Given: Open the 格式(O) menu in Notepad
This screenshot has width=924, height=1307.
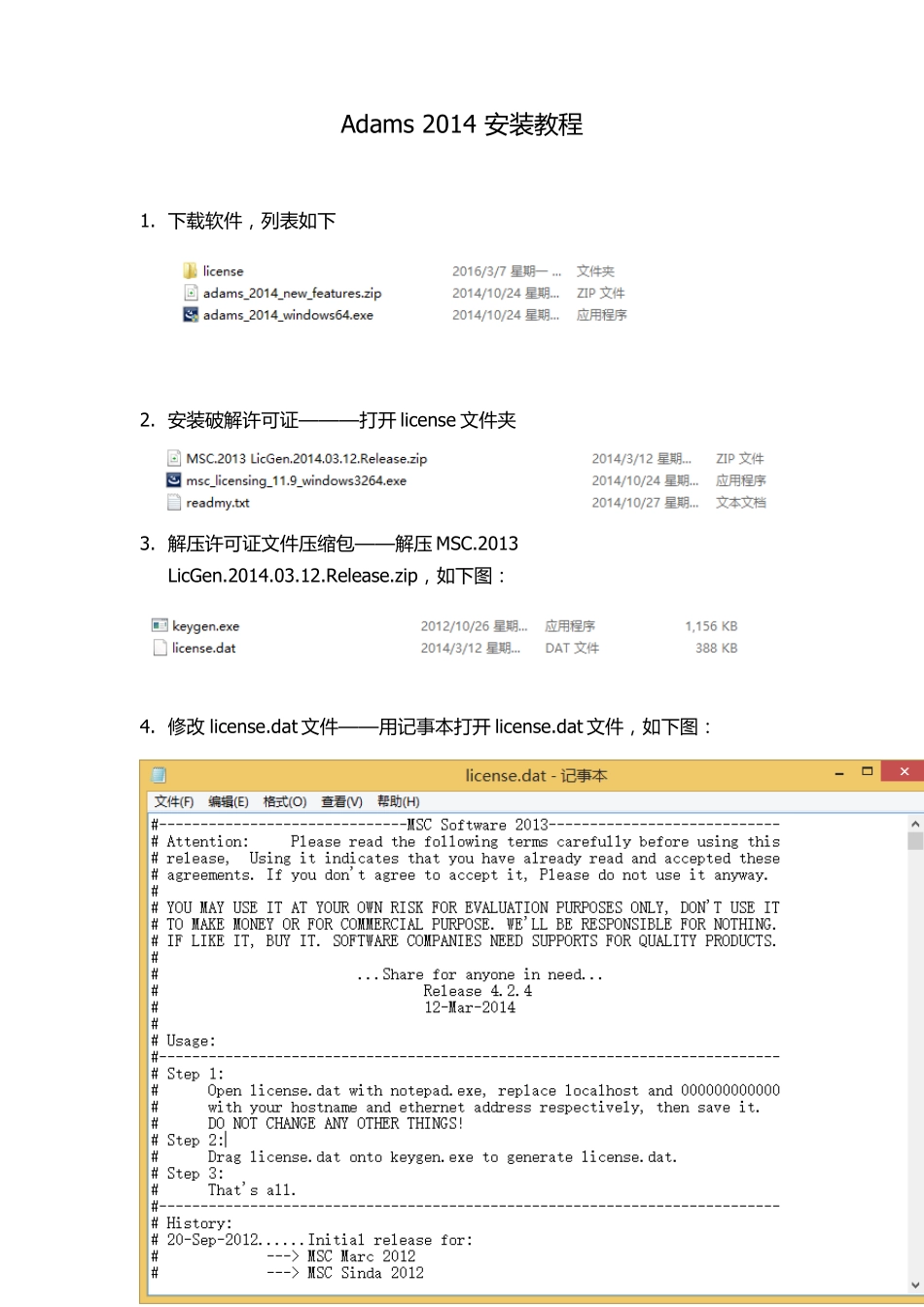Looking at the screenshot, I should point(284,801).
